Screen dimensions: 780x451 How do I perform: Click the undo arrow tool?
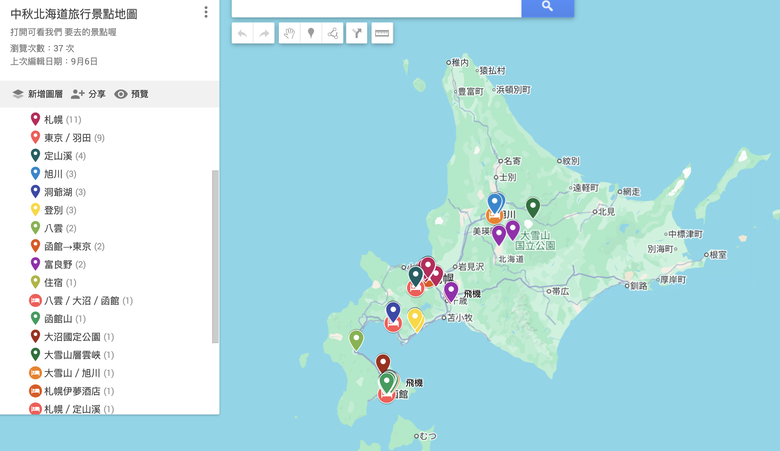point(242,33)
